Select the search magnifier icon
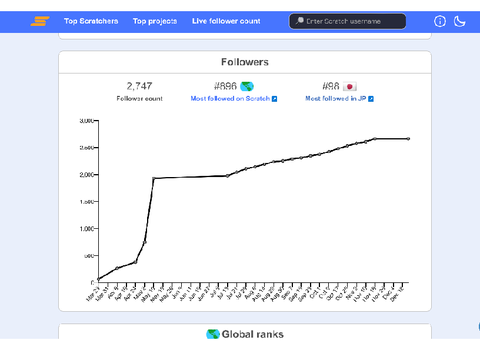This screenshot has height=360, width=480. point(300,21)
